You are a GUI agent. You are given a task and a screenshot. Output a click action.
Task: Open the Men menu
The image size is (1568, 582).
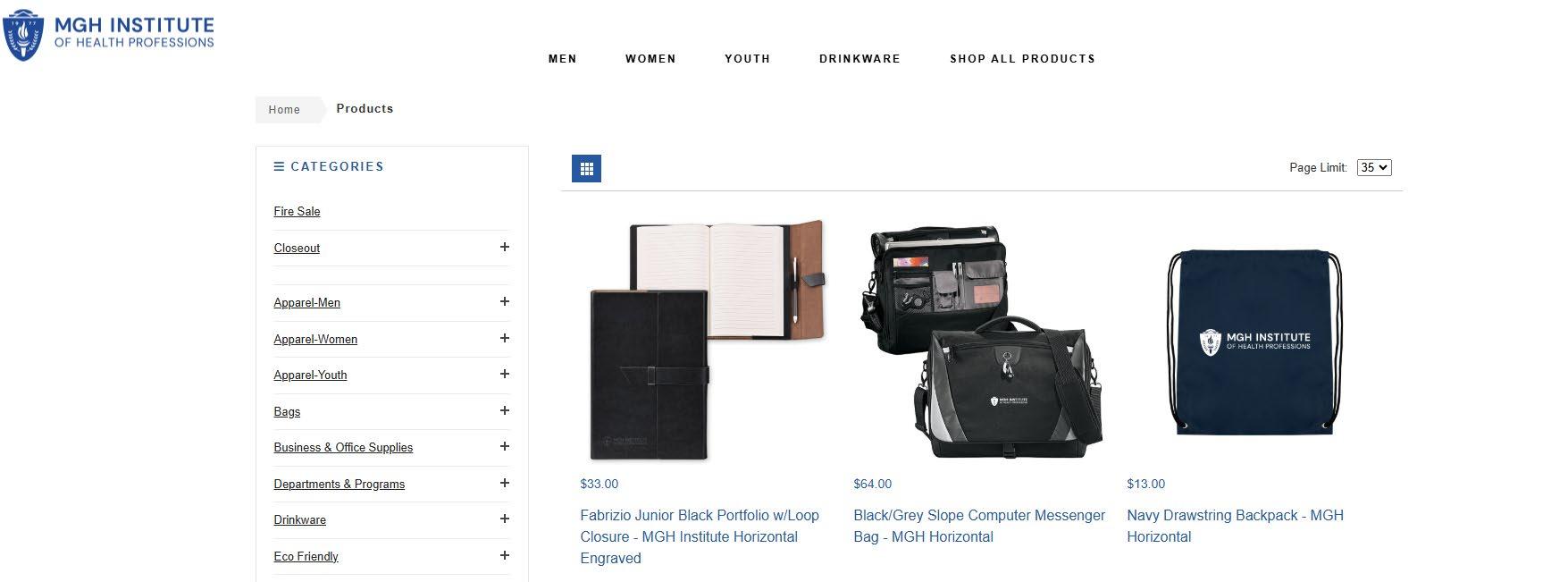[x=563, y=59]
